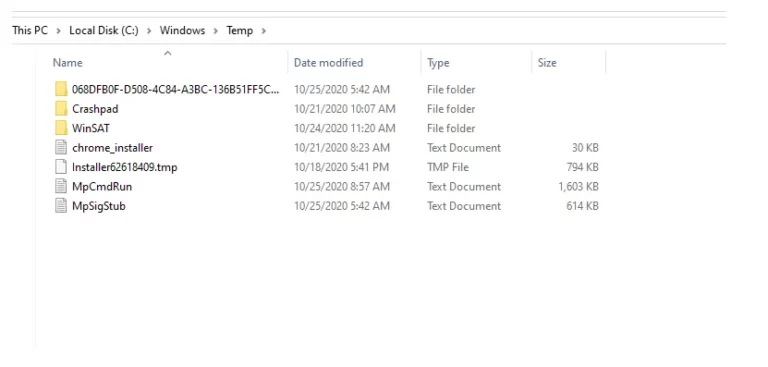Go to This PC in the breadcrumb

pyautogui.click(x=30, y=30)
